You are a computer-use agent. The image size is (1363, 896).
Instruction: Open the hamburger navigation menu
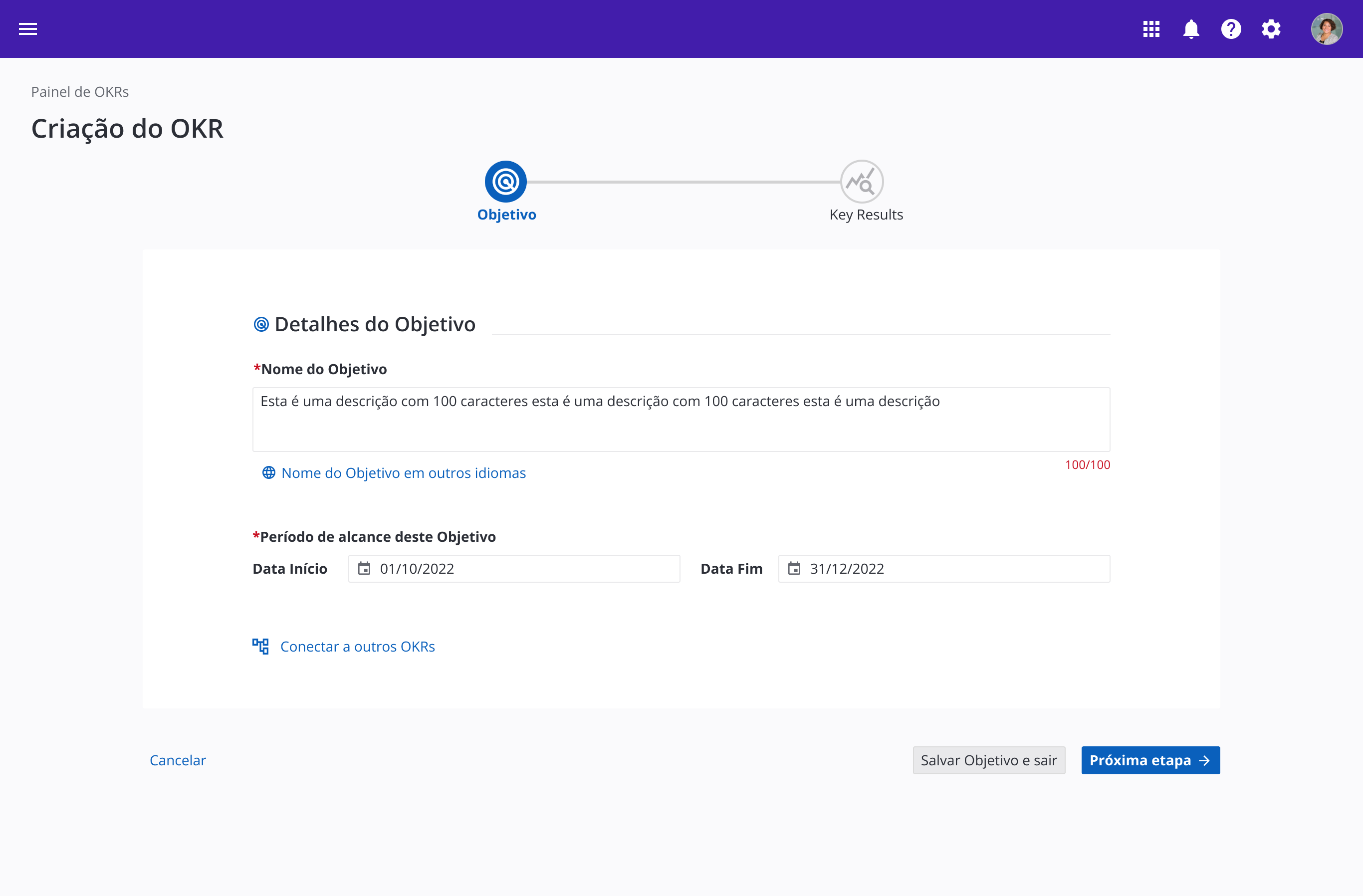27,28
